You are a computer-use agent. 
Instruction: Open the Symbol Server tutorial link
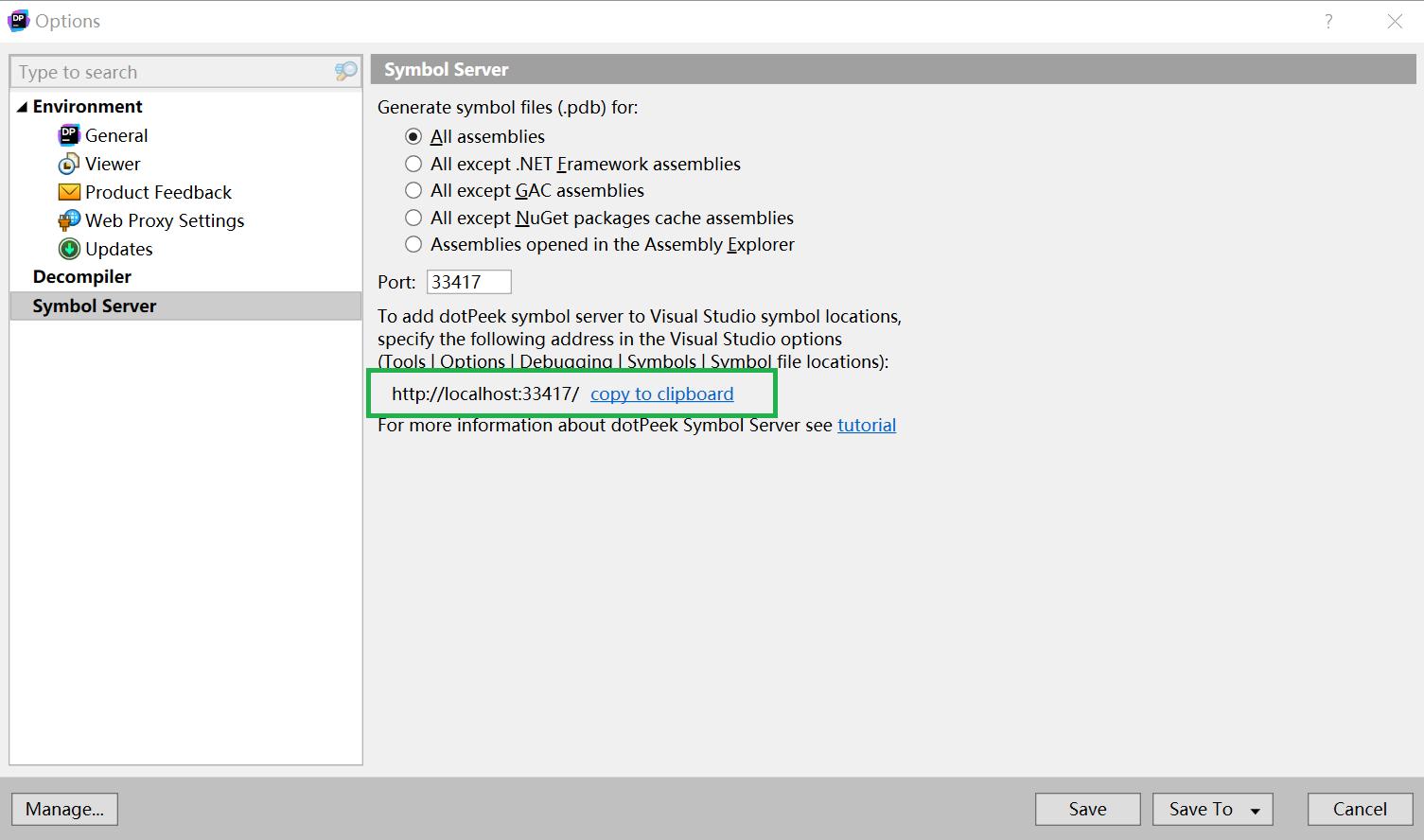[867, 425]
